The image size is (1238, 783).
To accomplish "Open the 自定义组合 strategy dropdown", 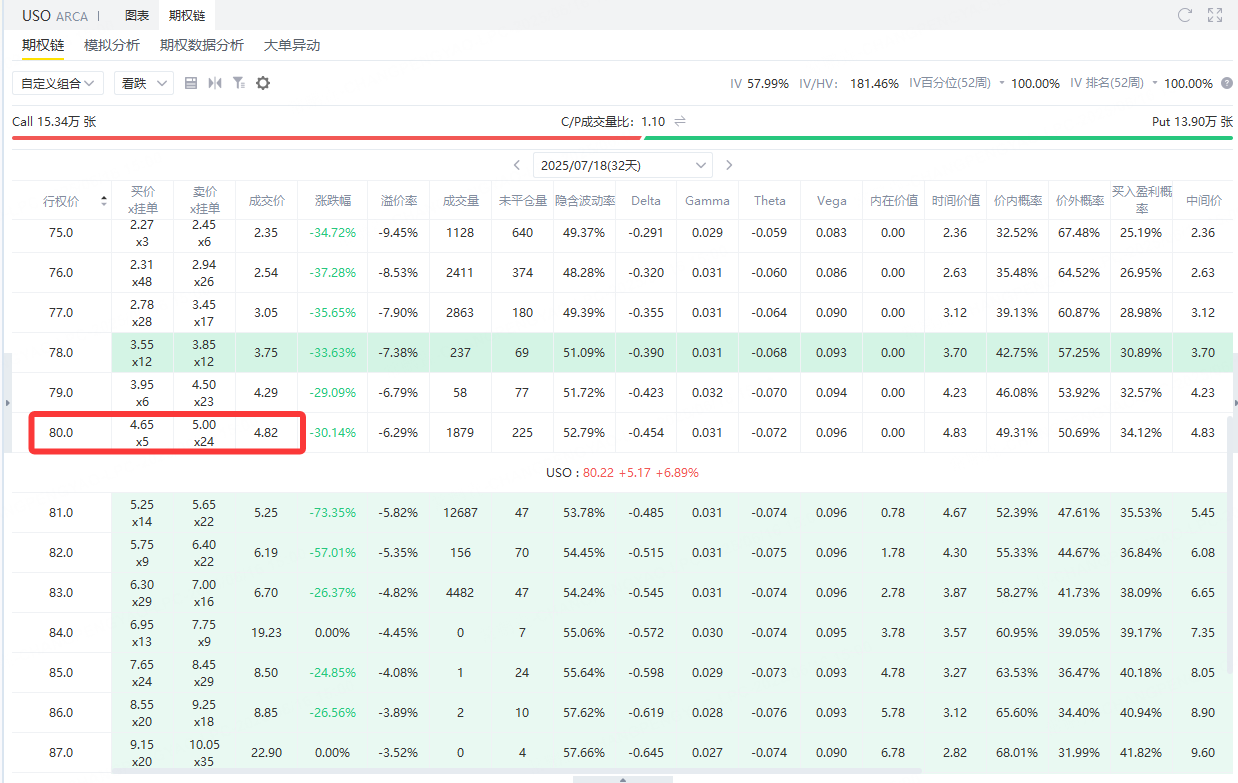I will (58, 83).
